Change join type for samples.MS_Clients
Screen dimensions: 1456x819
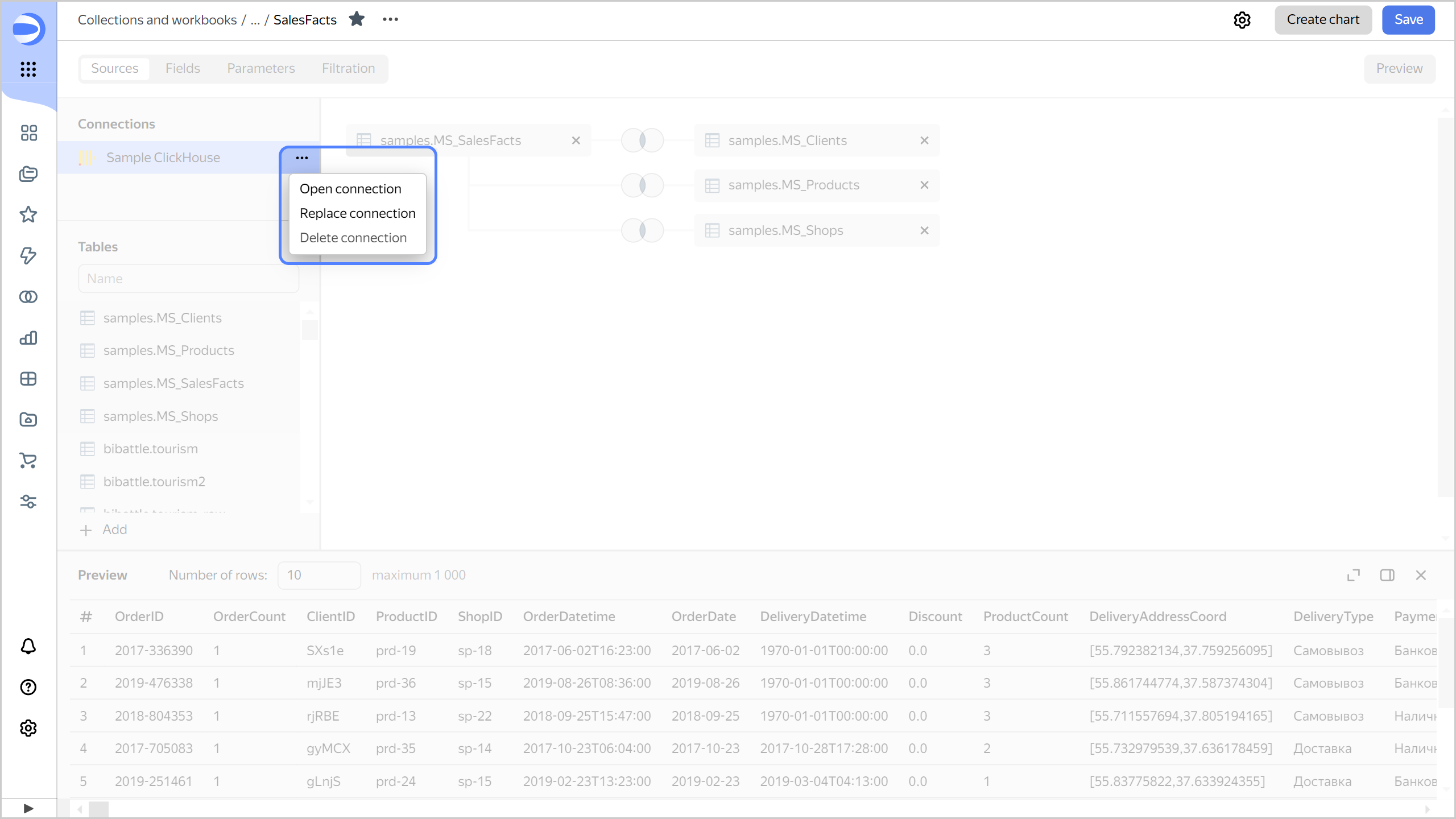tap(642, 140)
